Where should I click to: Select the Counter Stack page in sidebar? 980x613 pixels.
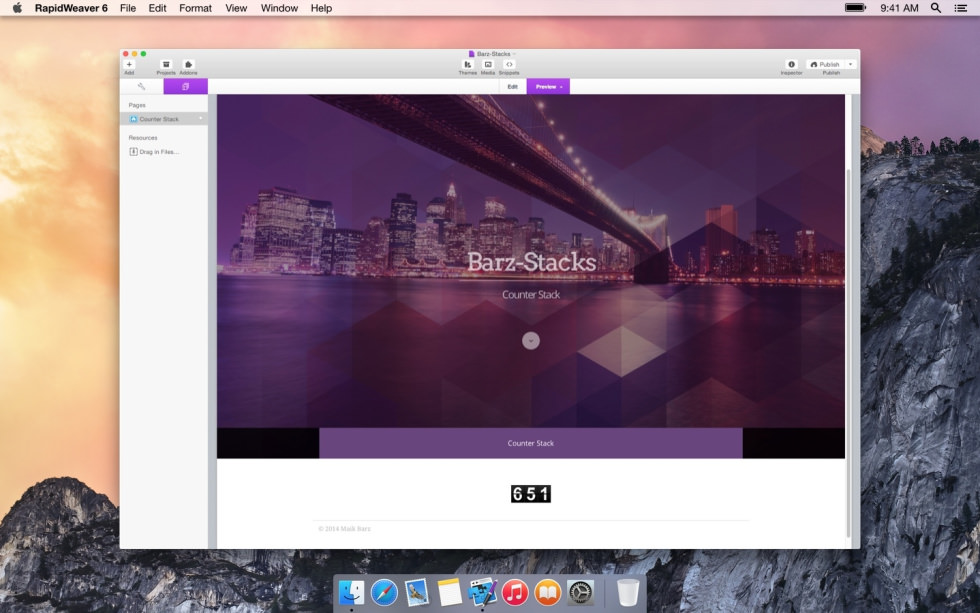(x=164, y=119)
